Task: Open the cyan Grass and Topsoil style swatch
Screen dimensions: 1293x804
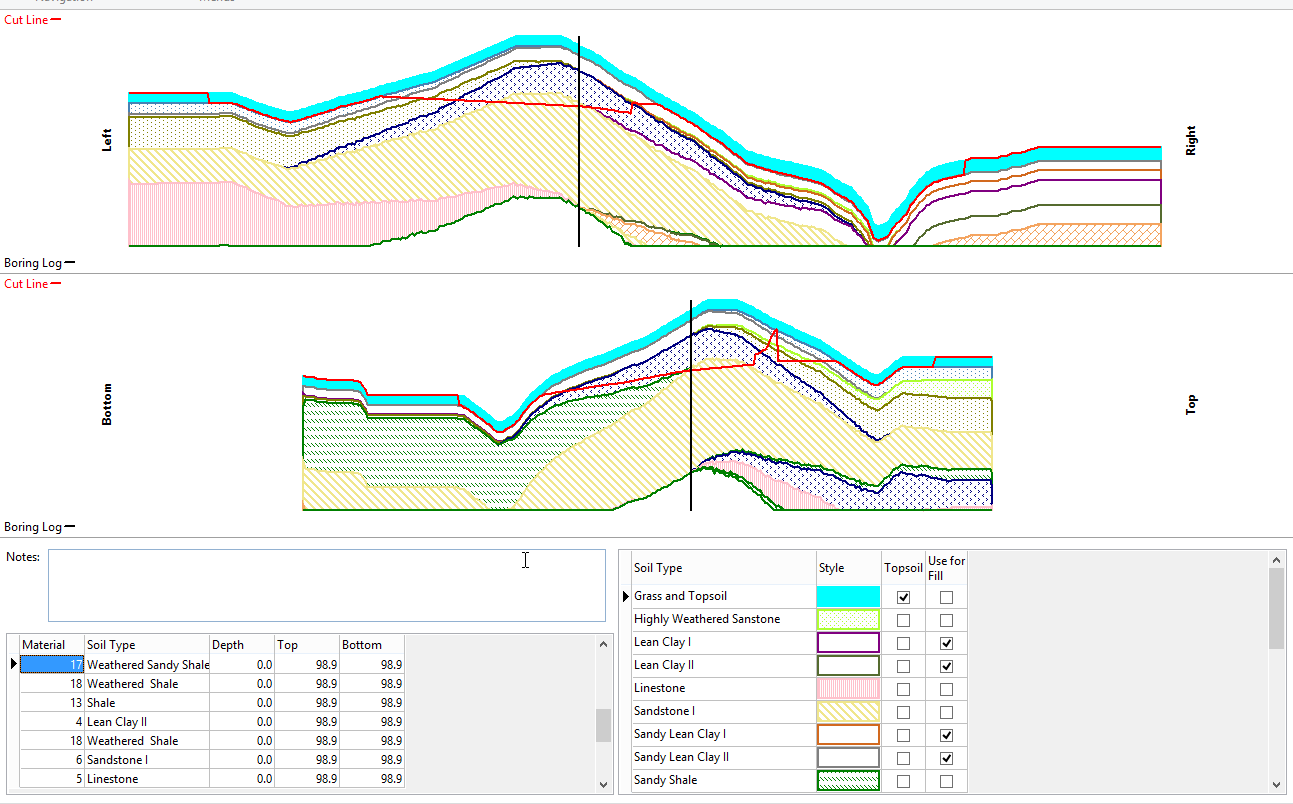Action: click(848, 596)
